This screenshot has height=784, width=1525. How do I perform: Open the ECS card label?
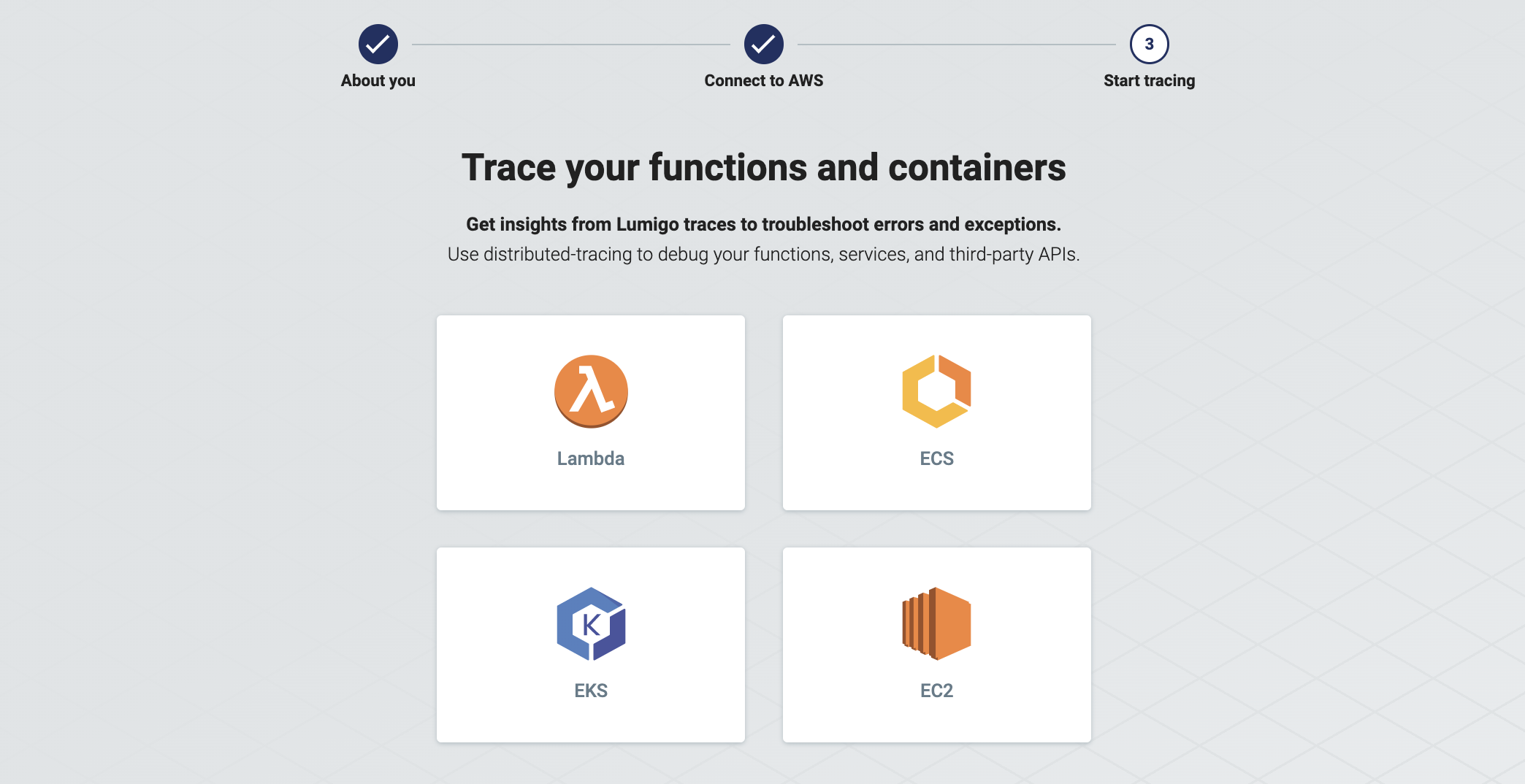pos(937,458)
